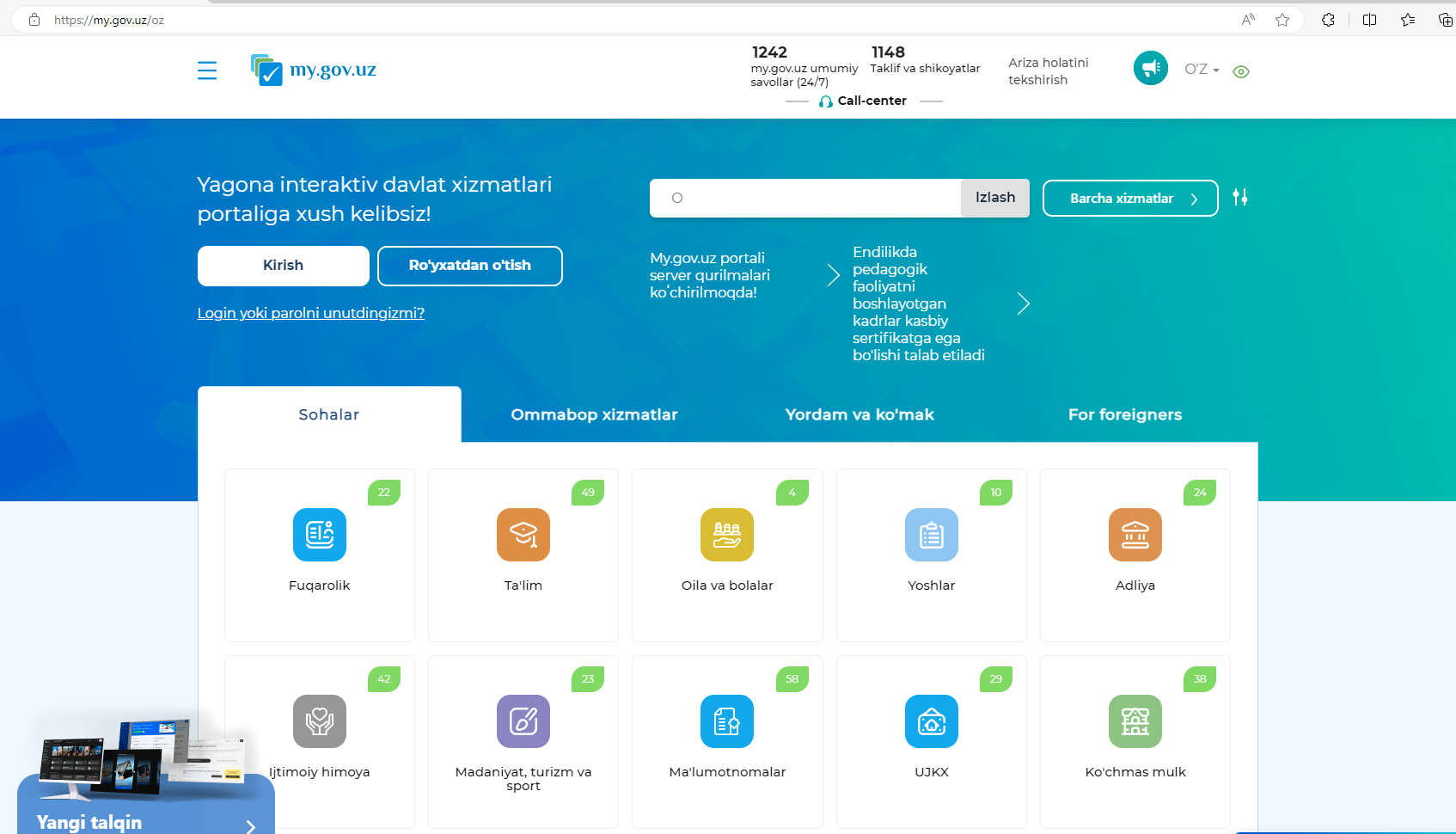Image resolution: width=1456 pixels, height=834 pixels.
Task: Expand the Yangi talqin banner arrow
Action: [x=250, y=826]
